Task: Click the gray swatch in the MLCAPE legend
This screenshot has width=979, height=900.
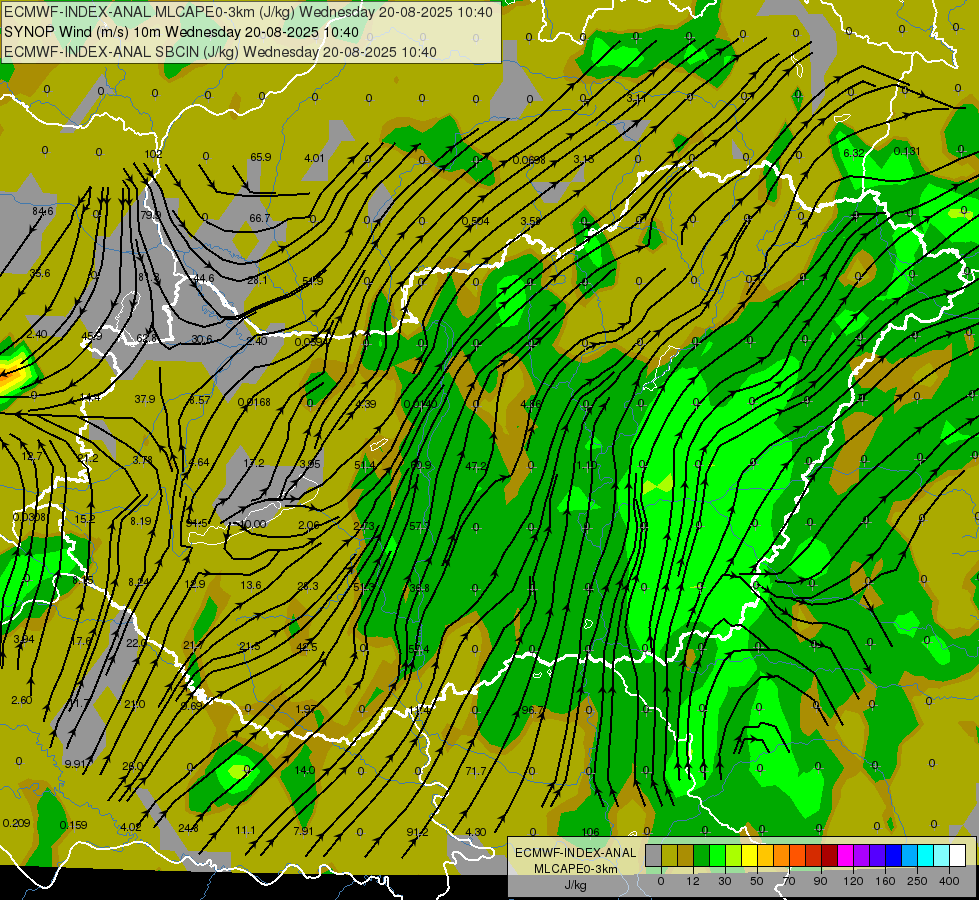Action: pos(654,855)
